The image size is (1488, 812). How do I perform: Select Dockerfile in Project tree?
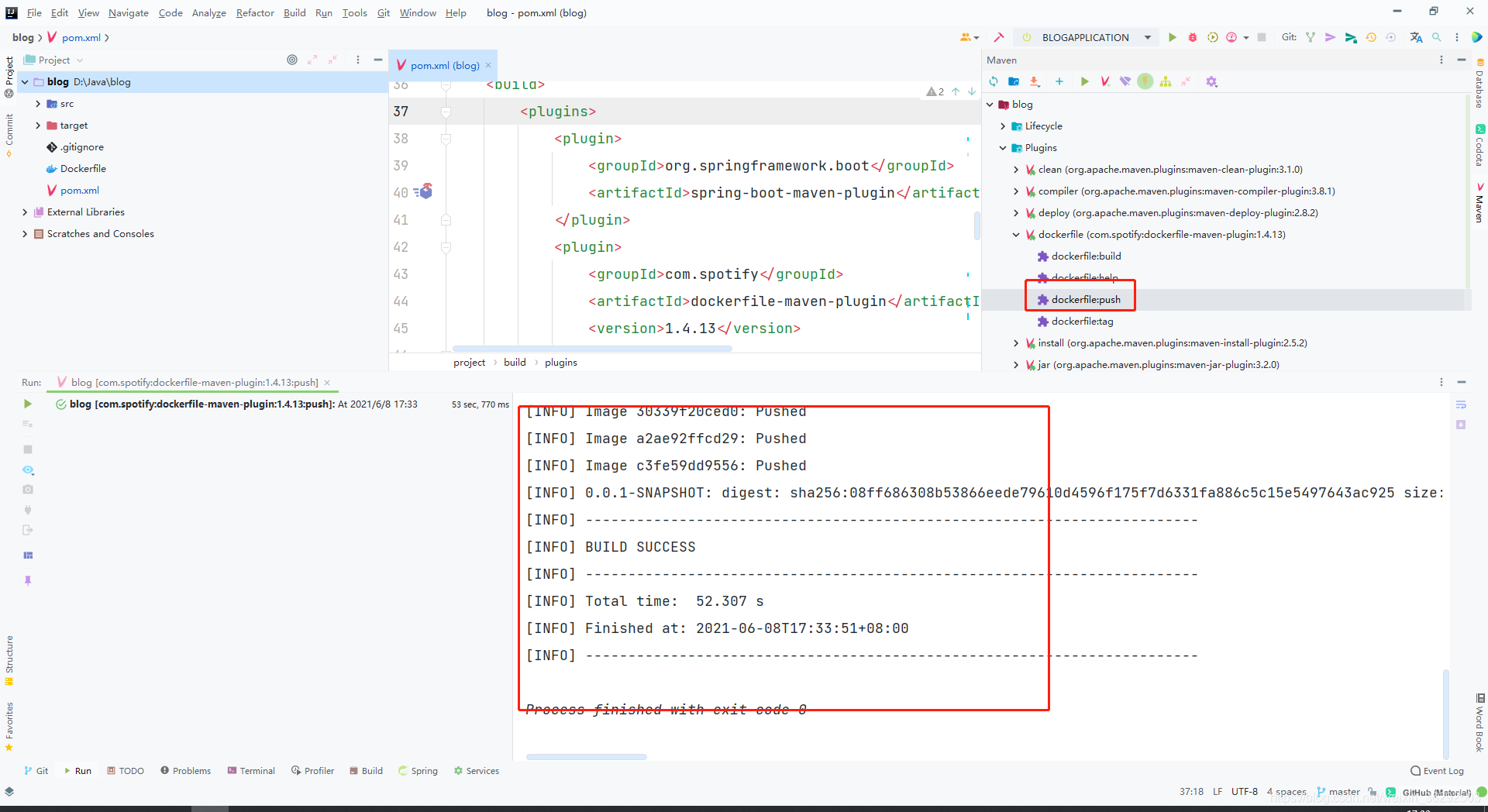[x=83, y=168]
